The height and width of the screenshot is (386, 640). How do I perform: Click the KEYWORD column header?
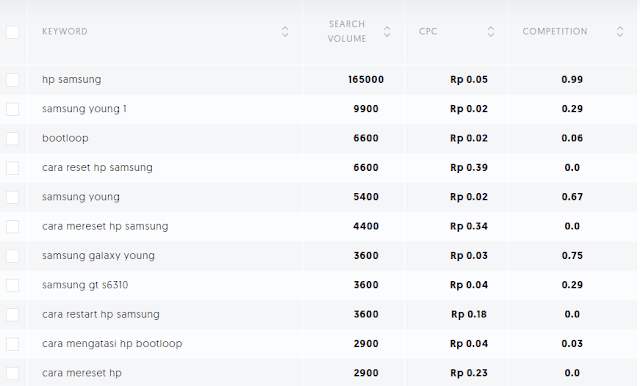(64, 31)
